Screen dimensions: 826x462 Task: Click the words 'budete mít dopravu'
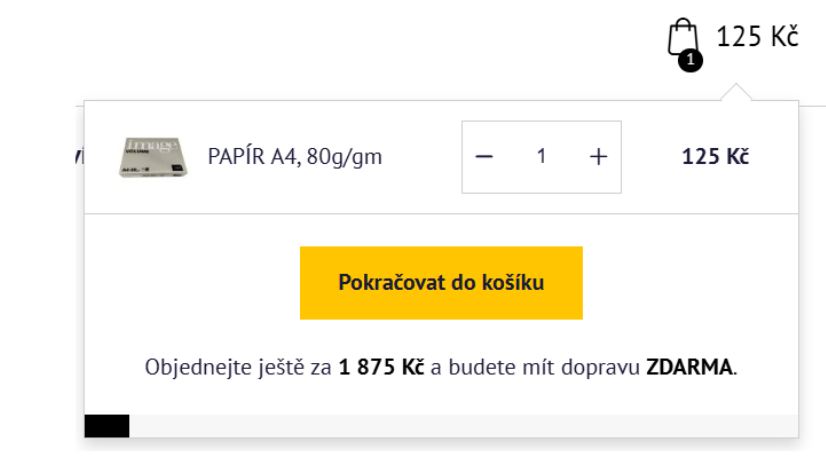(544, 367)
